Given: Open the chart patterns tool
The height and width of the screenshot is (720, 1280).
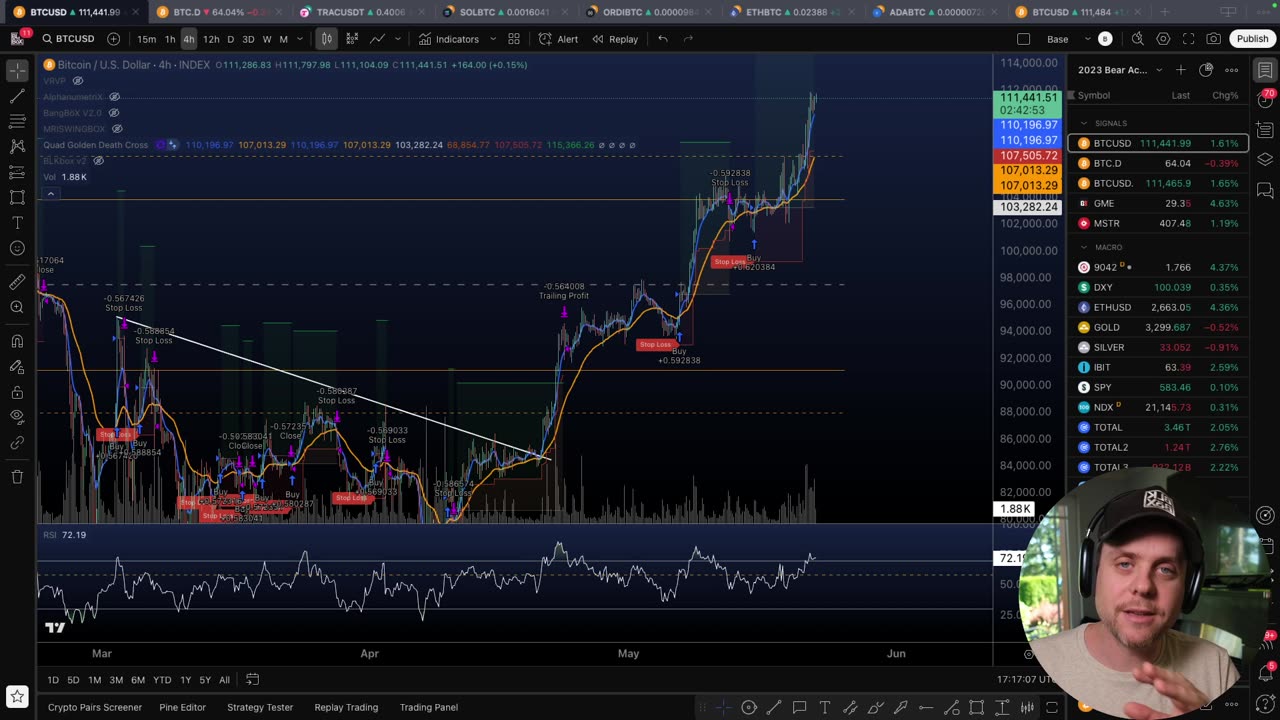Looking at the screenshot, I should (17, 146).
